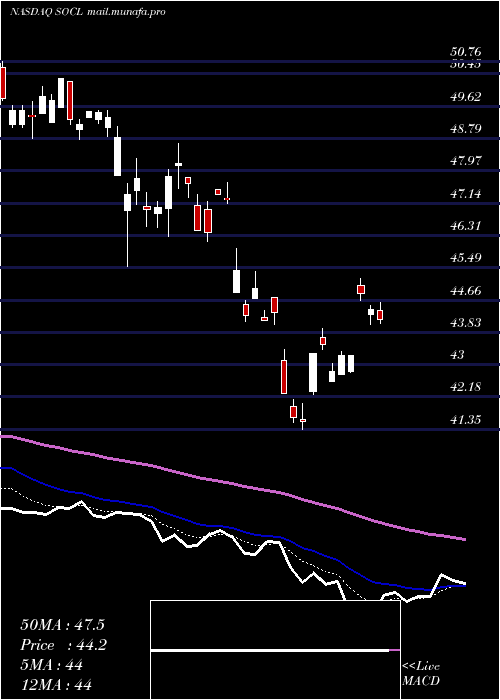Click the mail.munafa.pro label
The width and height of the screenshot is (500, 700).
point(125,12)
